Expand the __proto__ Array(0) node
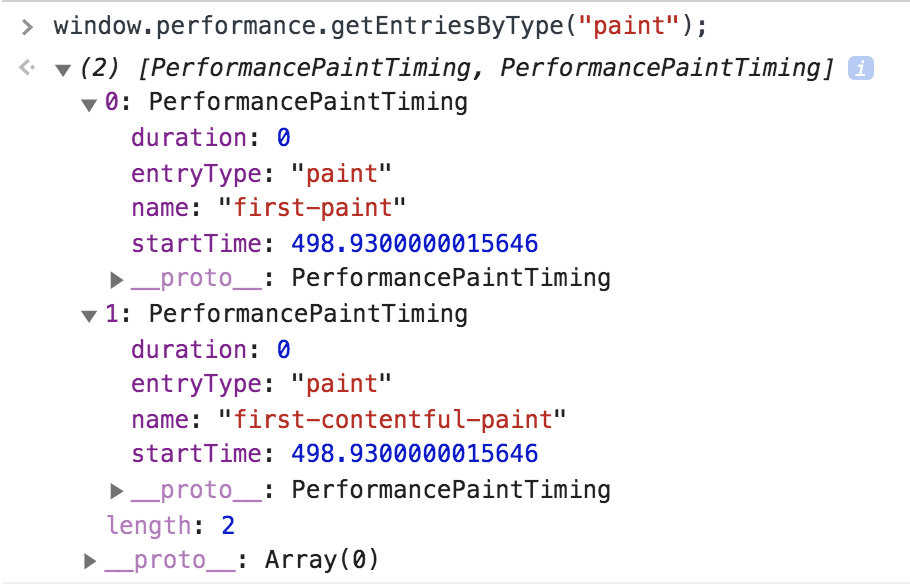This screenshot has height=586, width=910. point(90,560)
